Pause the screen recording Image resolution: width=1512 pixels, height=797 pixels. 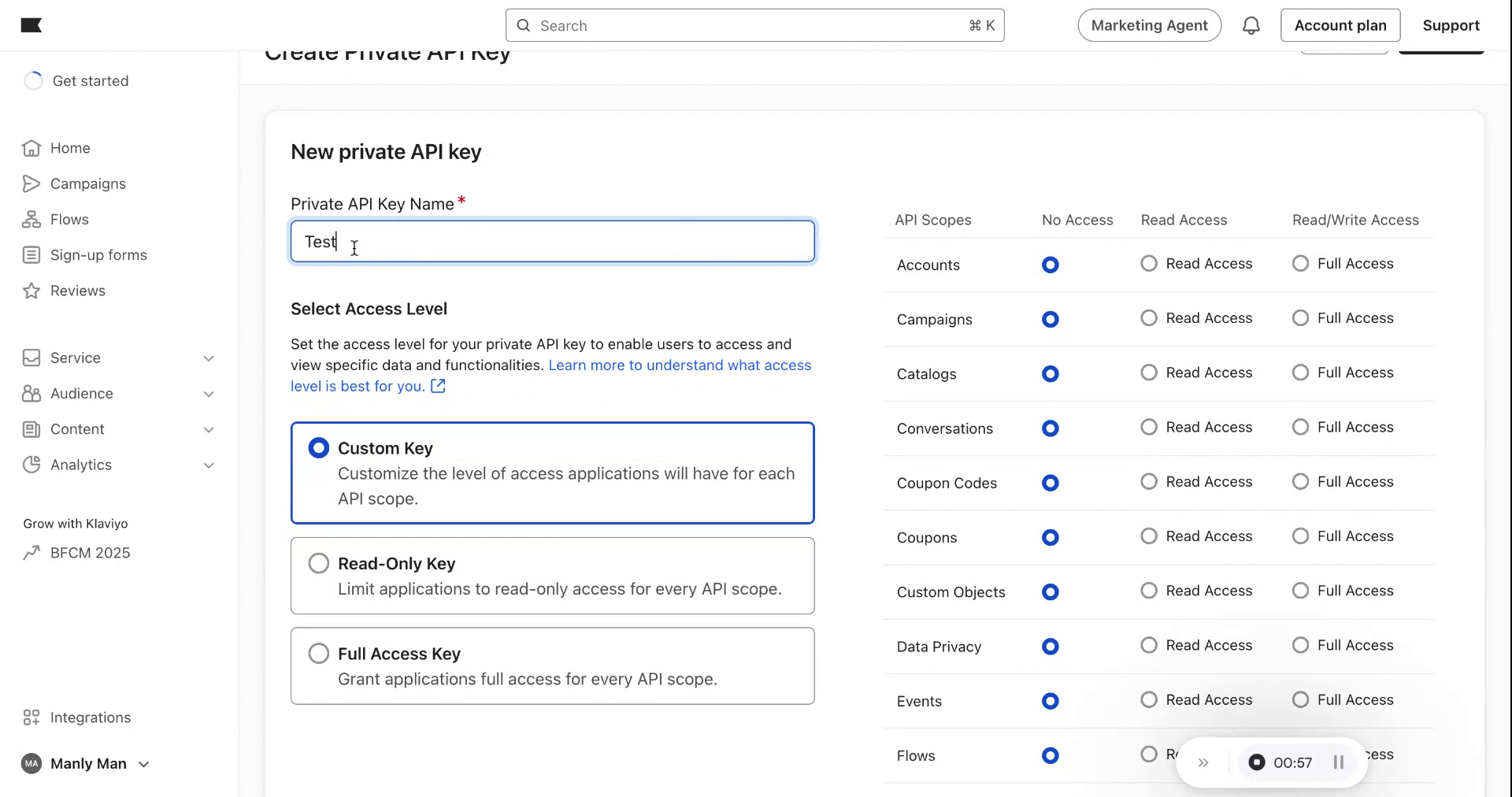pyautogui.click(x=1338, y=762)
